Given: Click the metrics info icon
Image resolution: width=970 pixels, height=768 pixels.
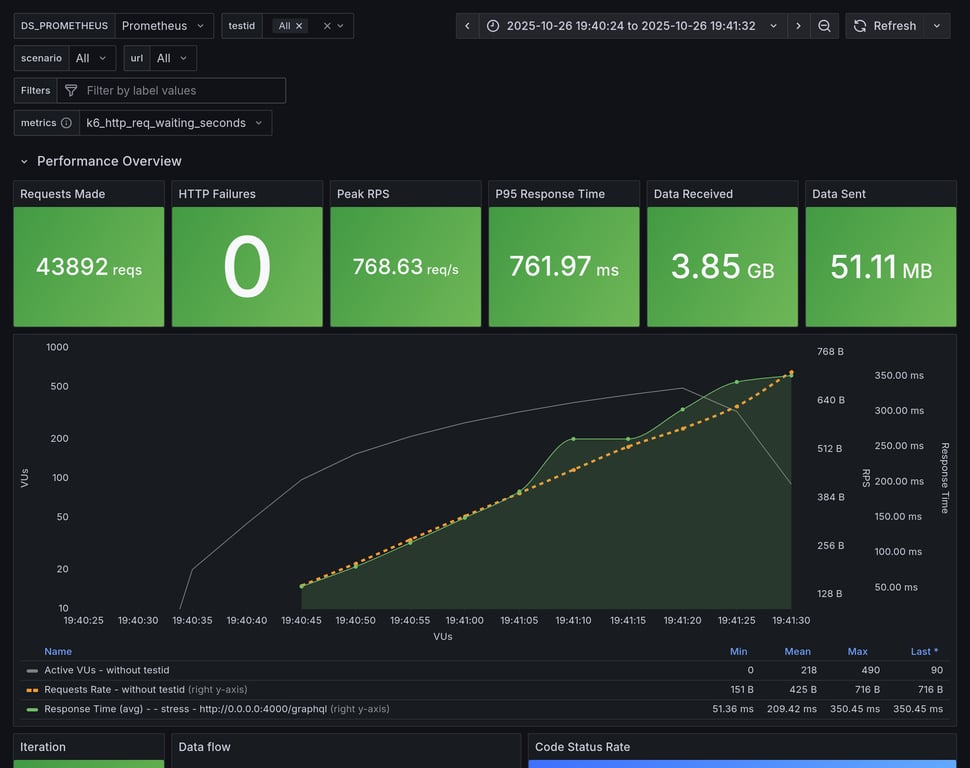Looking at the screenshot, I should point(66,123).
